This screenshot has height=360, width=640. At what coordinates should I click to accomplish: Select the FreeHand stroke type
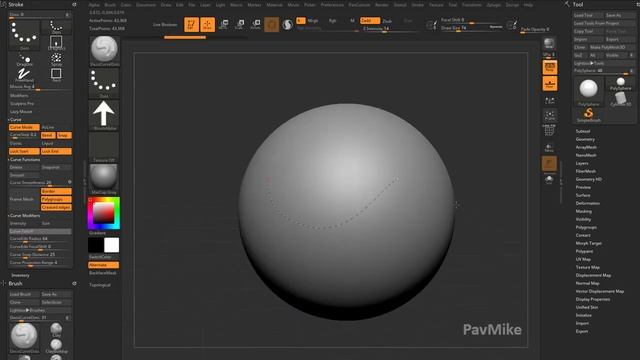24,75
